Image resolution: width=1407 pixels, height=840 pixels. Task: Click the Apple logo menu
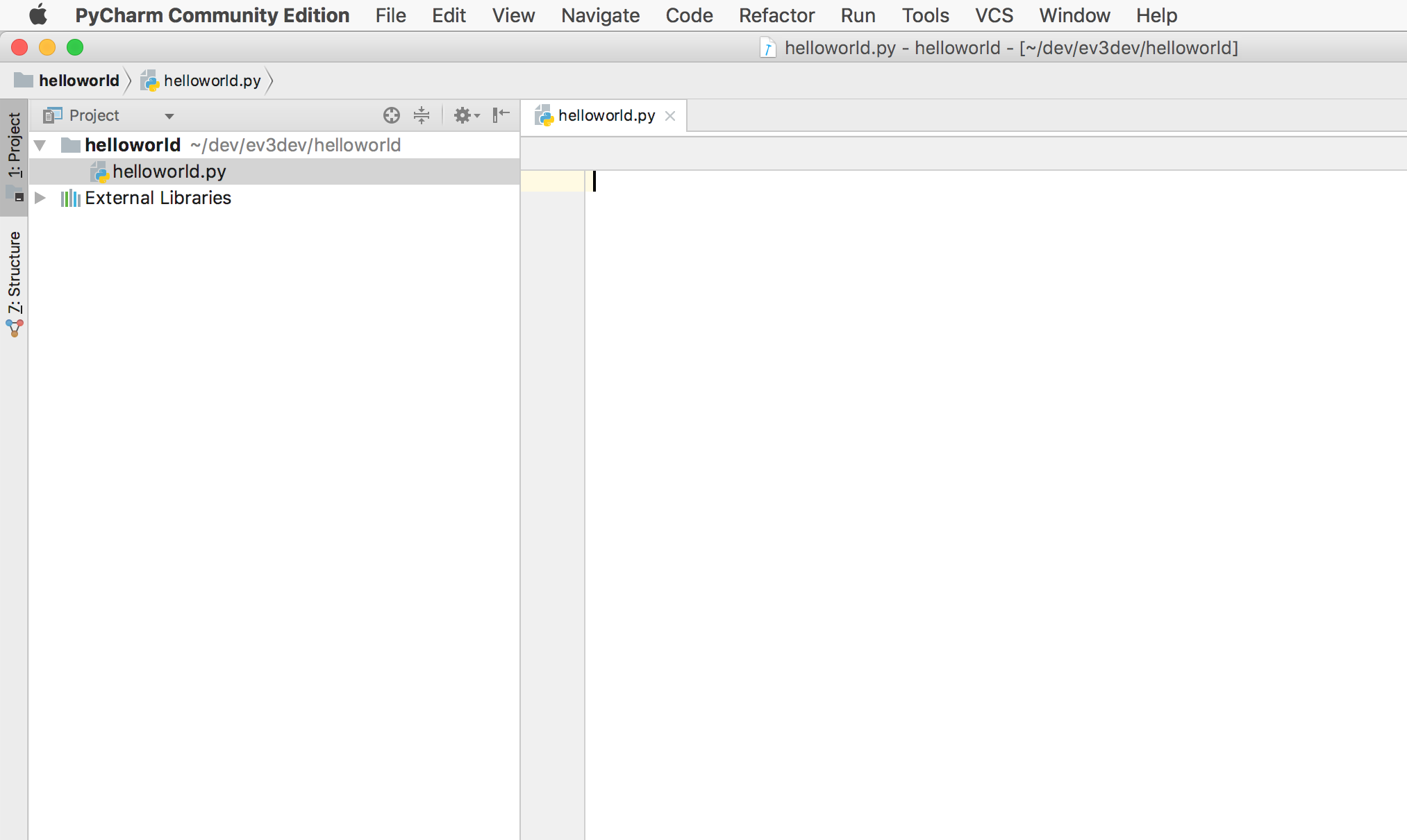[x=38, y=15]
